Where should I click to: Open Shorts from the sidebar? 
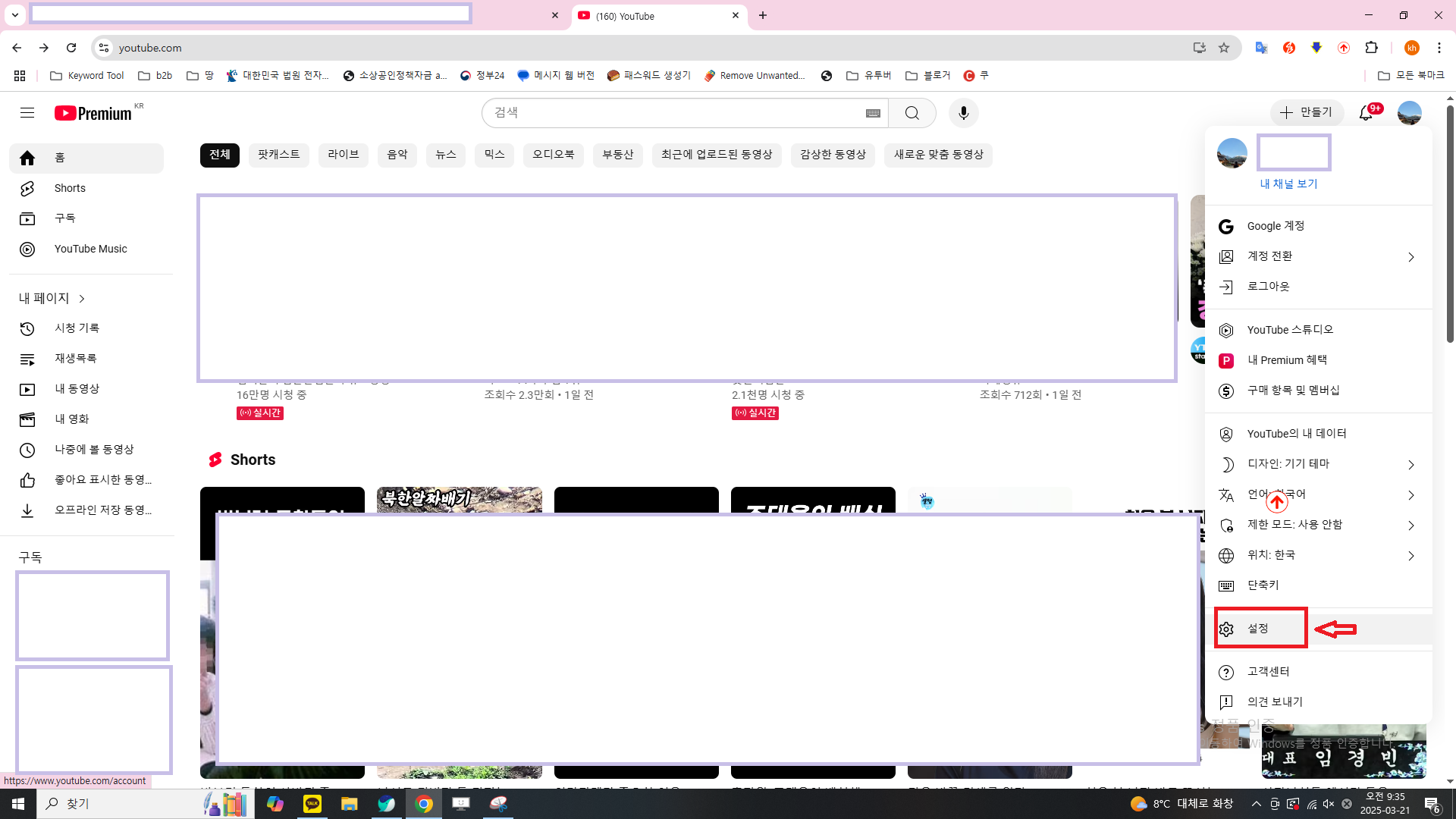70,188
